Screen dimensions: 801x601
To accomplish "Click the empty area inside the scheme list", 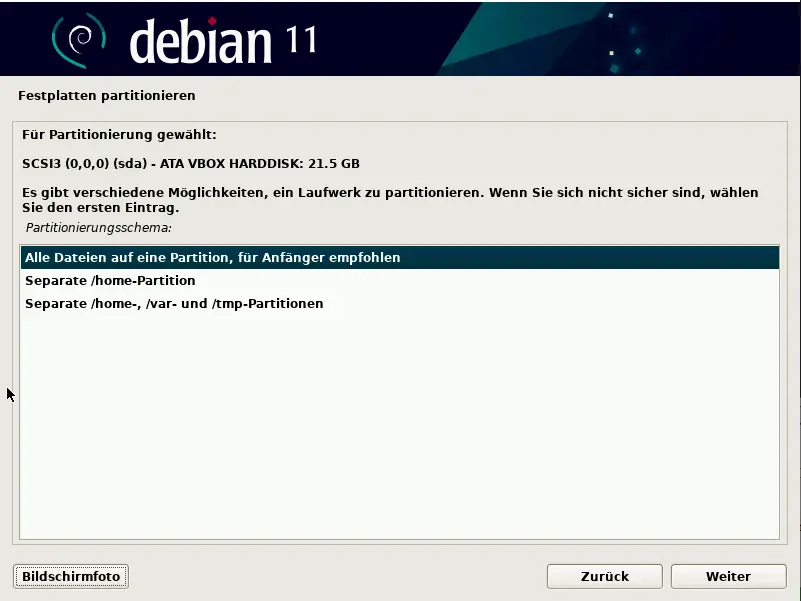I will click(400, 430).
